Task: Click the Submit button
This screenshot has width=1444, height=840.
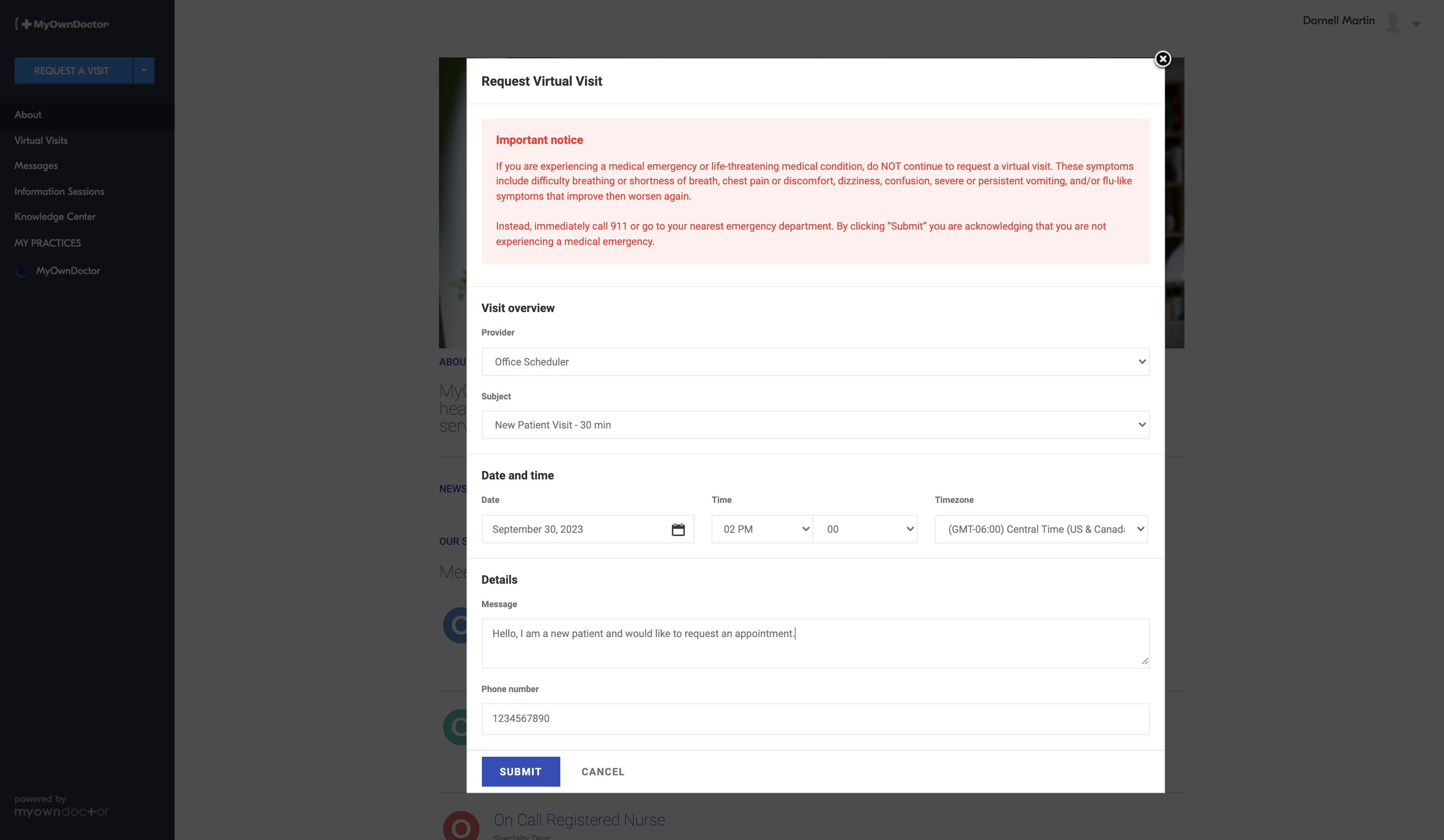Action: (520, 771)
